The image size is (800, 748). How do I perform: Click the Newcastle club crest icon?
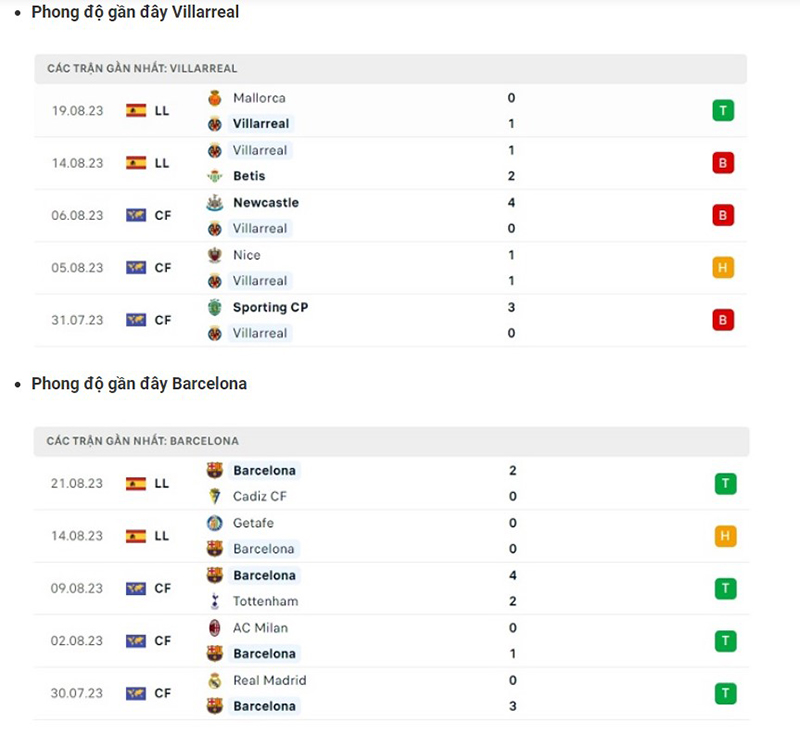pos(214,202)
